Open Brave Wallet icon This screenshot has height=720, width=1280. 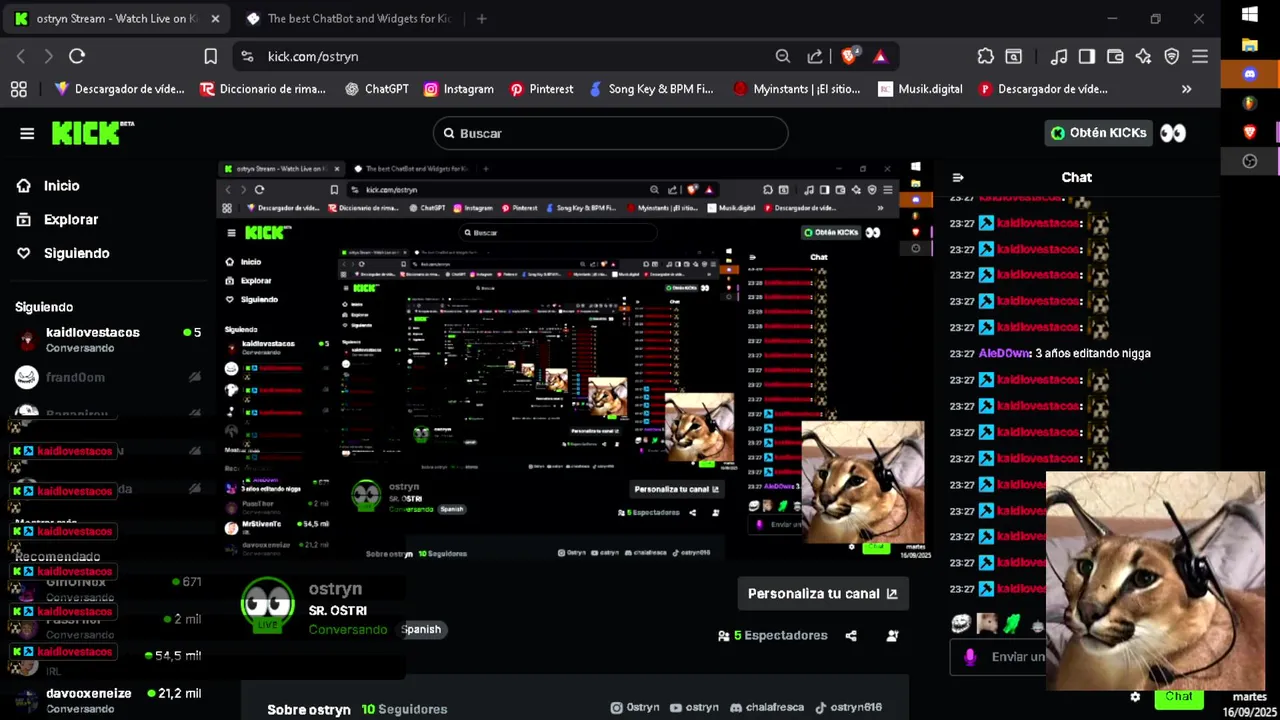coord(1115,57)
